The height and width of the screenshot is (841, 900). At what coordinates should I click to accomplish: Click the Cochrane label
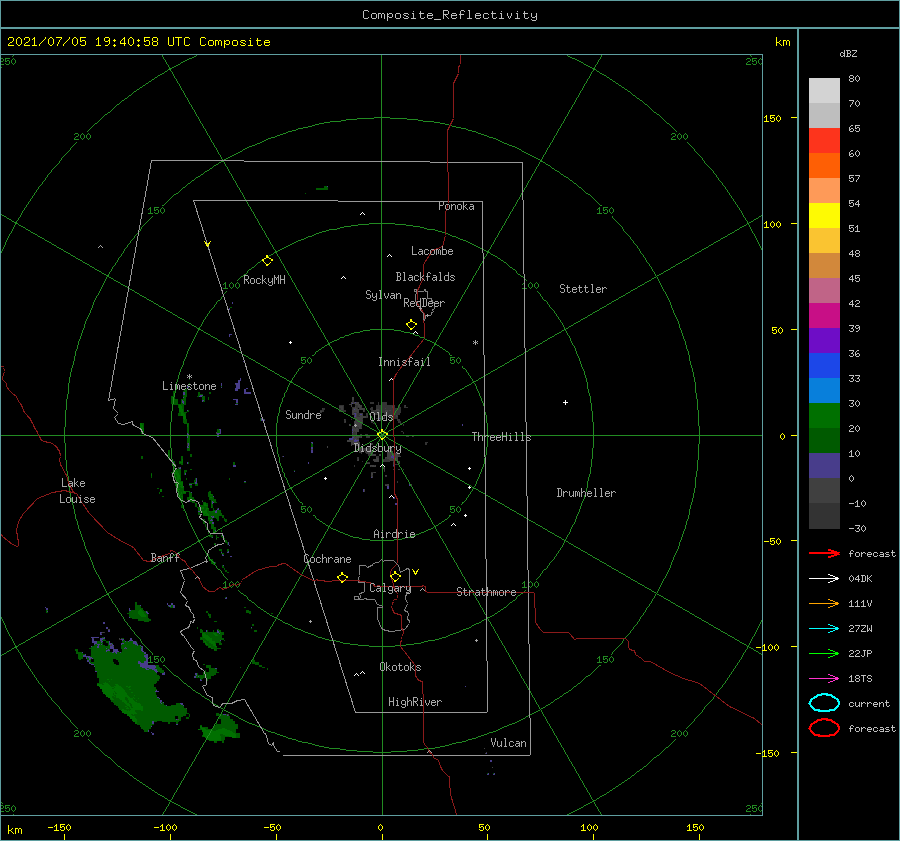coord(327,559)
